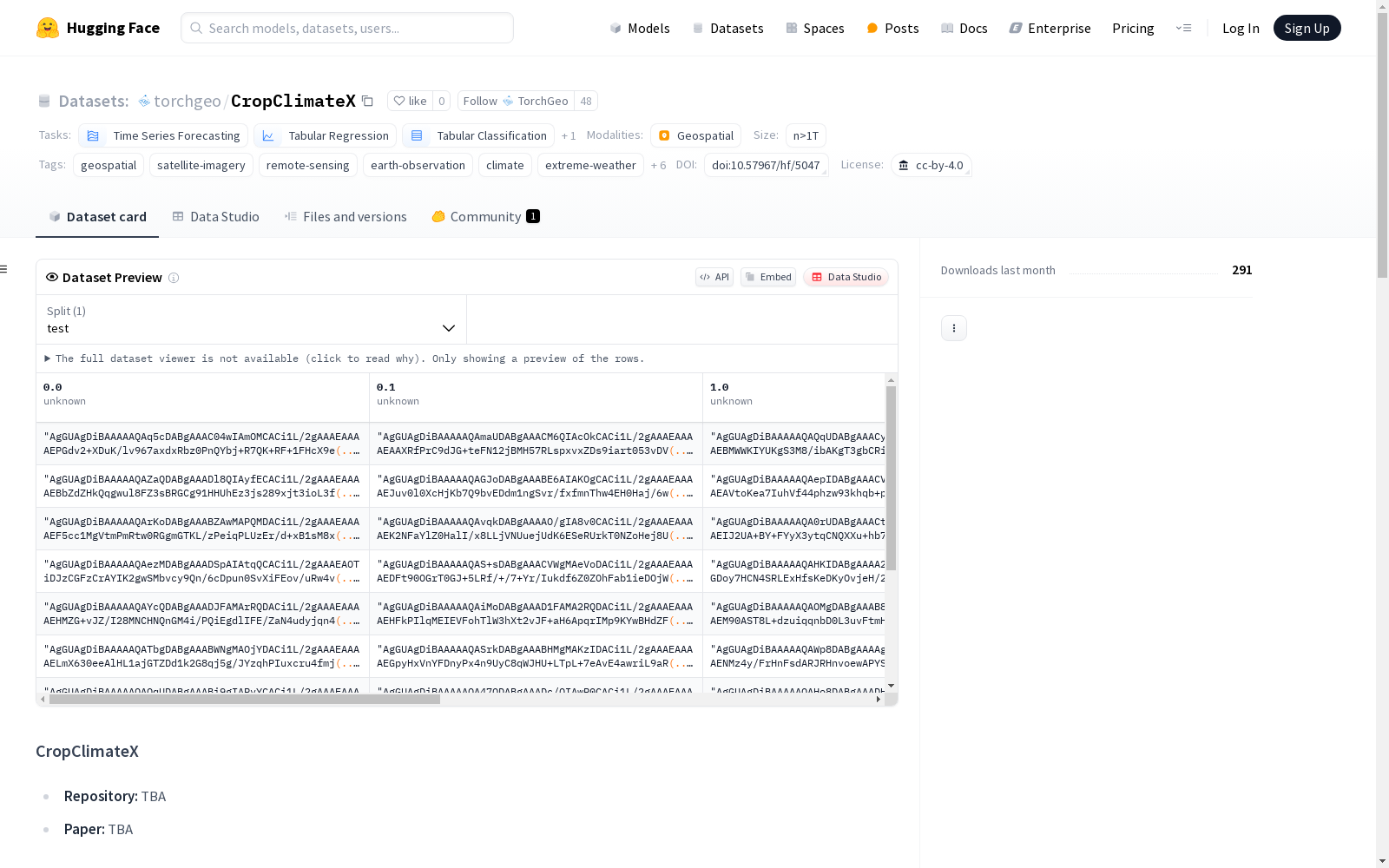1389x868 pixels.
Task: Click the geospatial tag
Action: (x=109, y=165)
